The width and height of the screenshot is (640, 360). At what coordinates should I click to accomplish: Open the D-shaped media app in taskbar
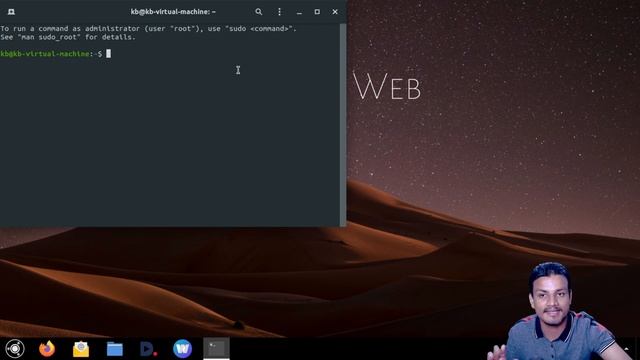[x=148, y=349]
